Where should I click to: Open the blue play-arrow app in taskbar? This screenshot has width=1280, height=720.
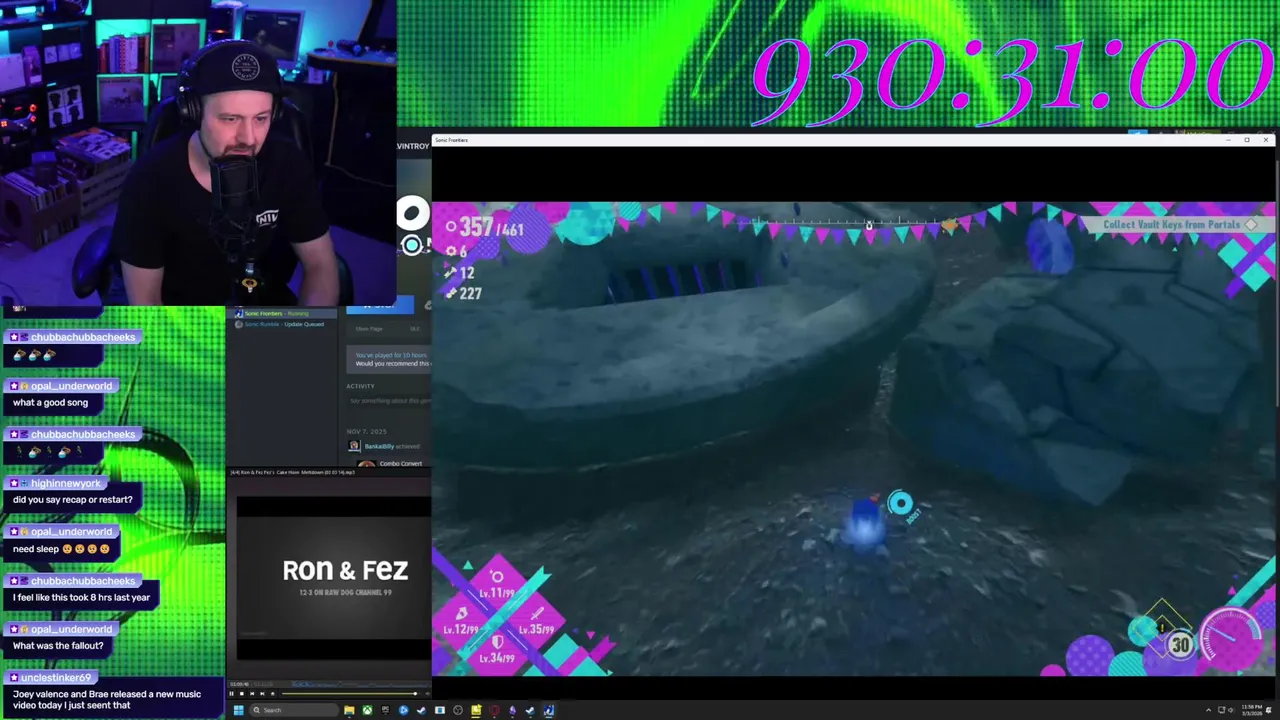pyautogui.click(x=403, y=710)
